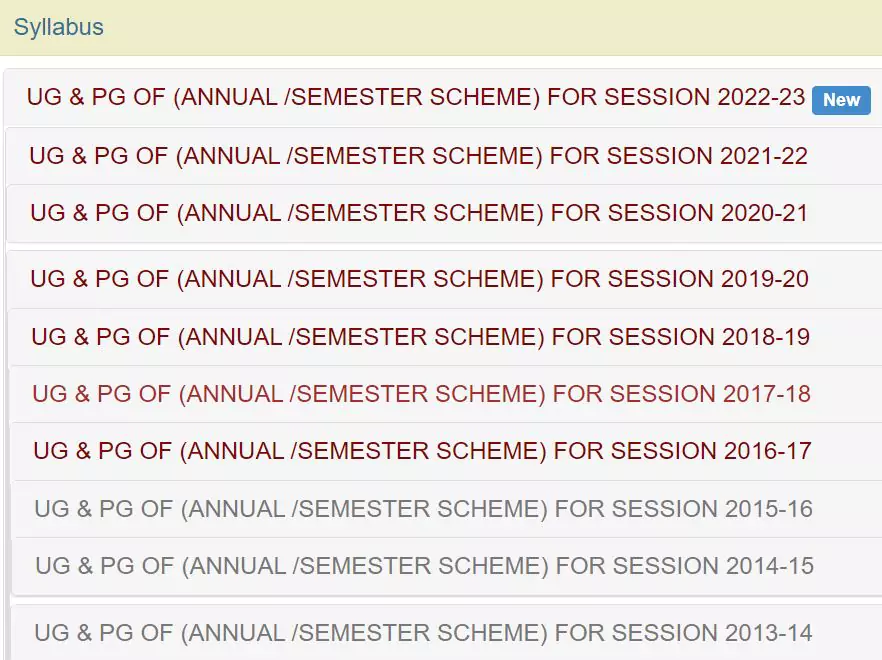Click the 2016-17 year text
The image size is (882, 660).
click(768, 451)
